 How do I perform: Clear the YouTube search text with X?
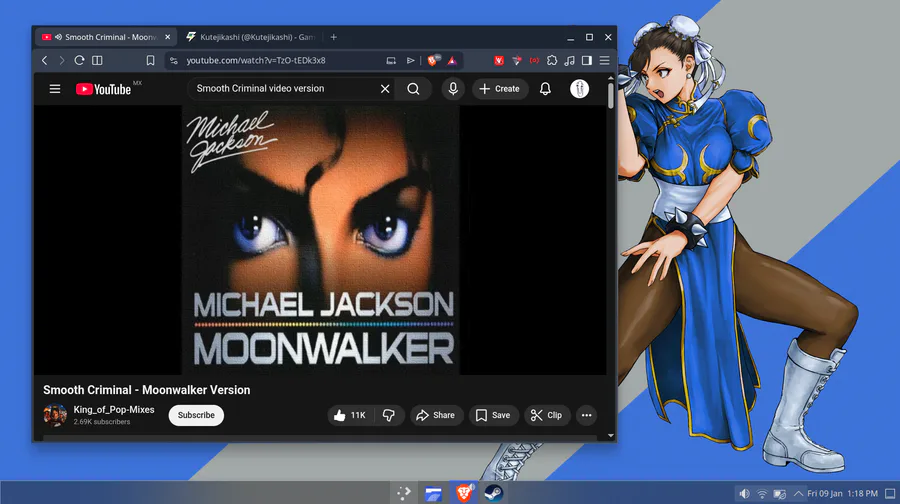point(385,89)
